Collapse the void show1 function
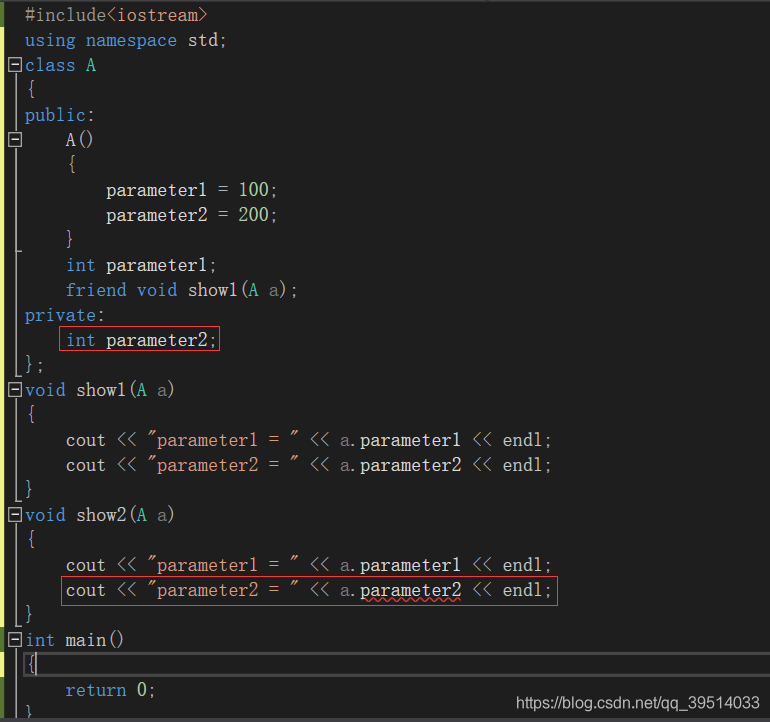 pyautogui.click(x=15, y=390)
